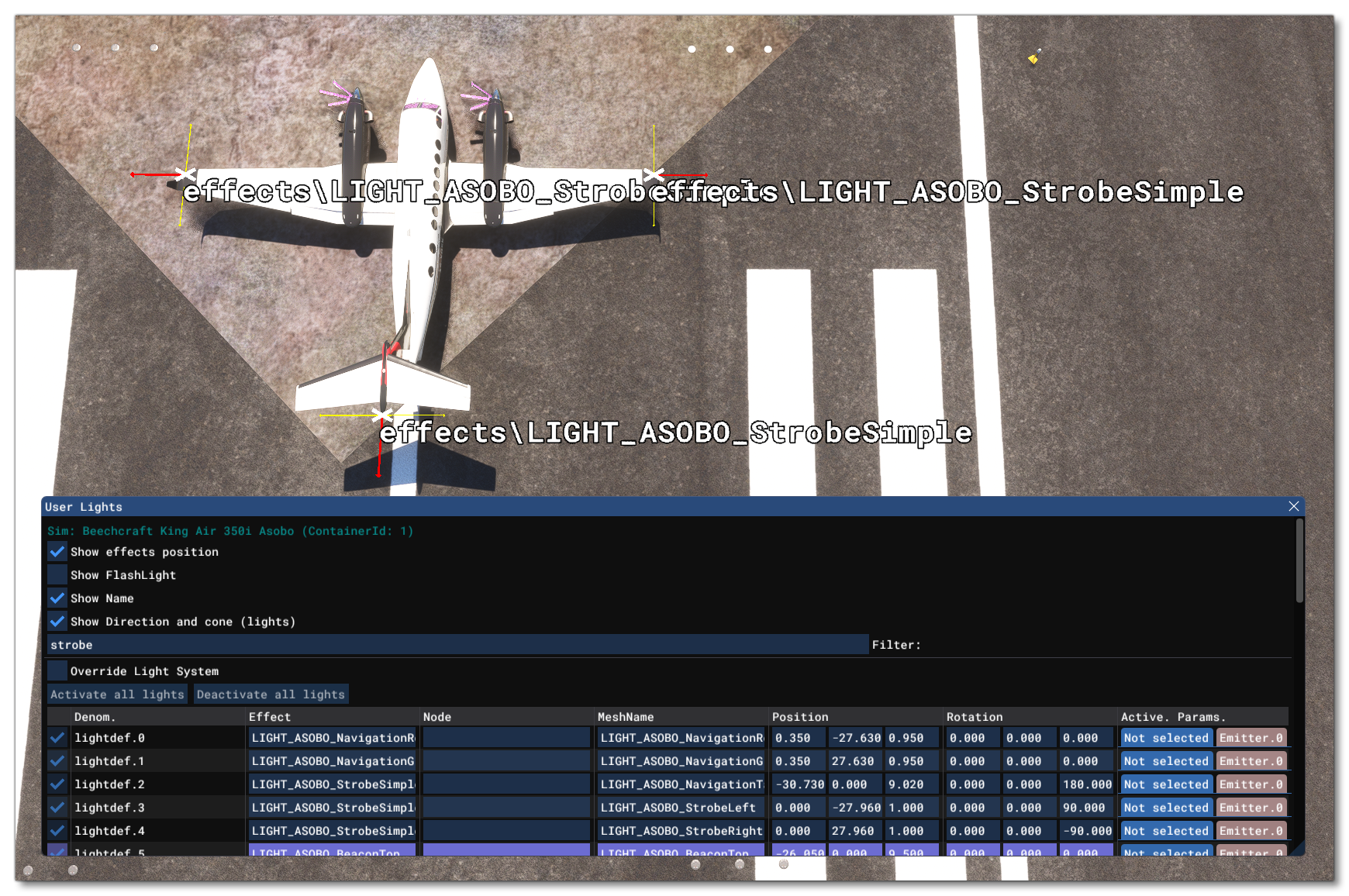Uncheck the lightdef.2 activation checkbox
This screenshot has width=1349, height=896.
[x=57, y=784]
